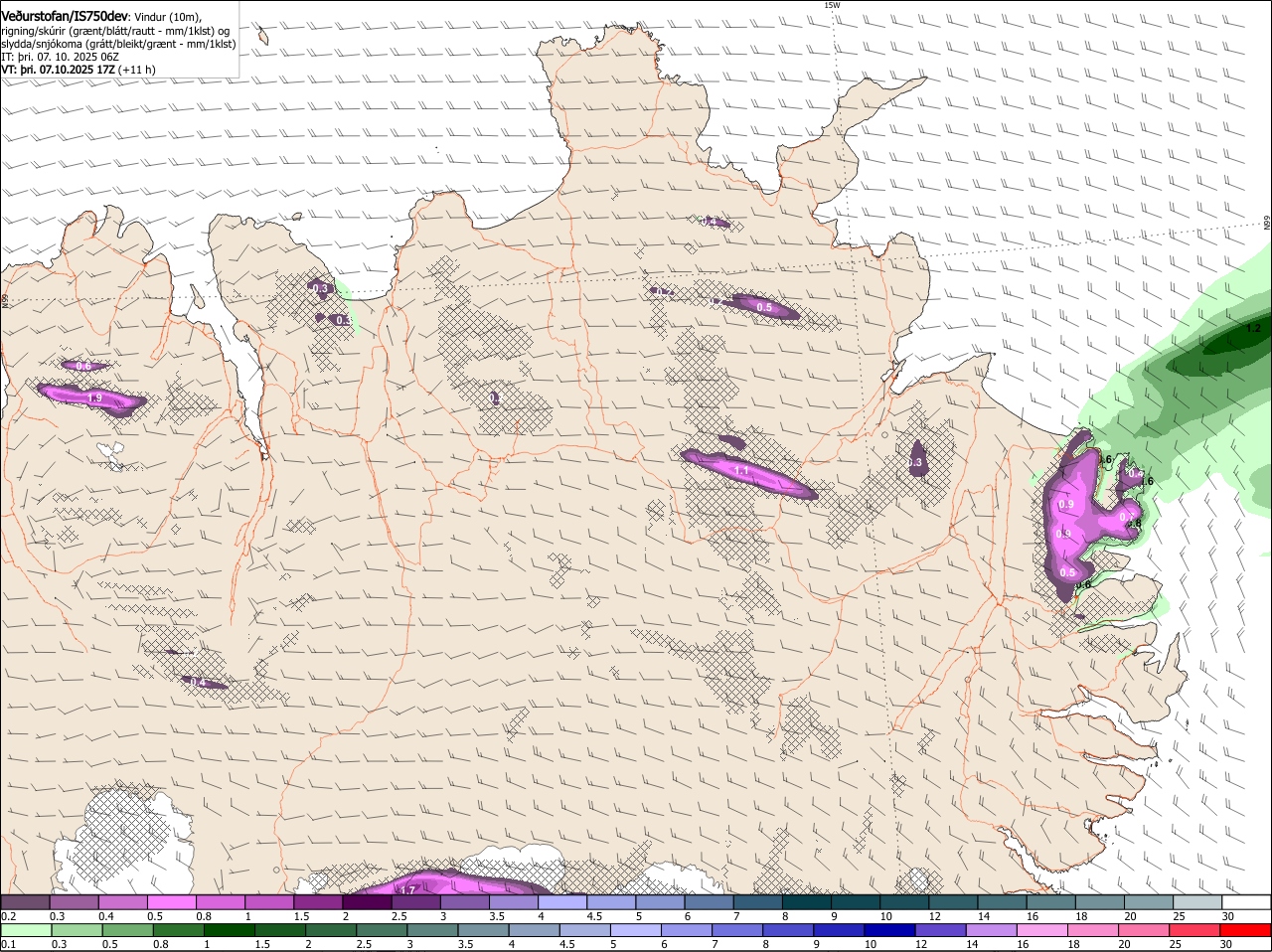Pick the white snow swatch after the 30 label
Screen dimensions: 1272x952
1247,902
